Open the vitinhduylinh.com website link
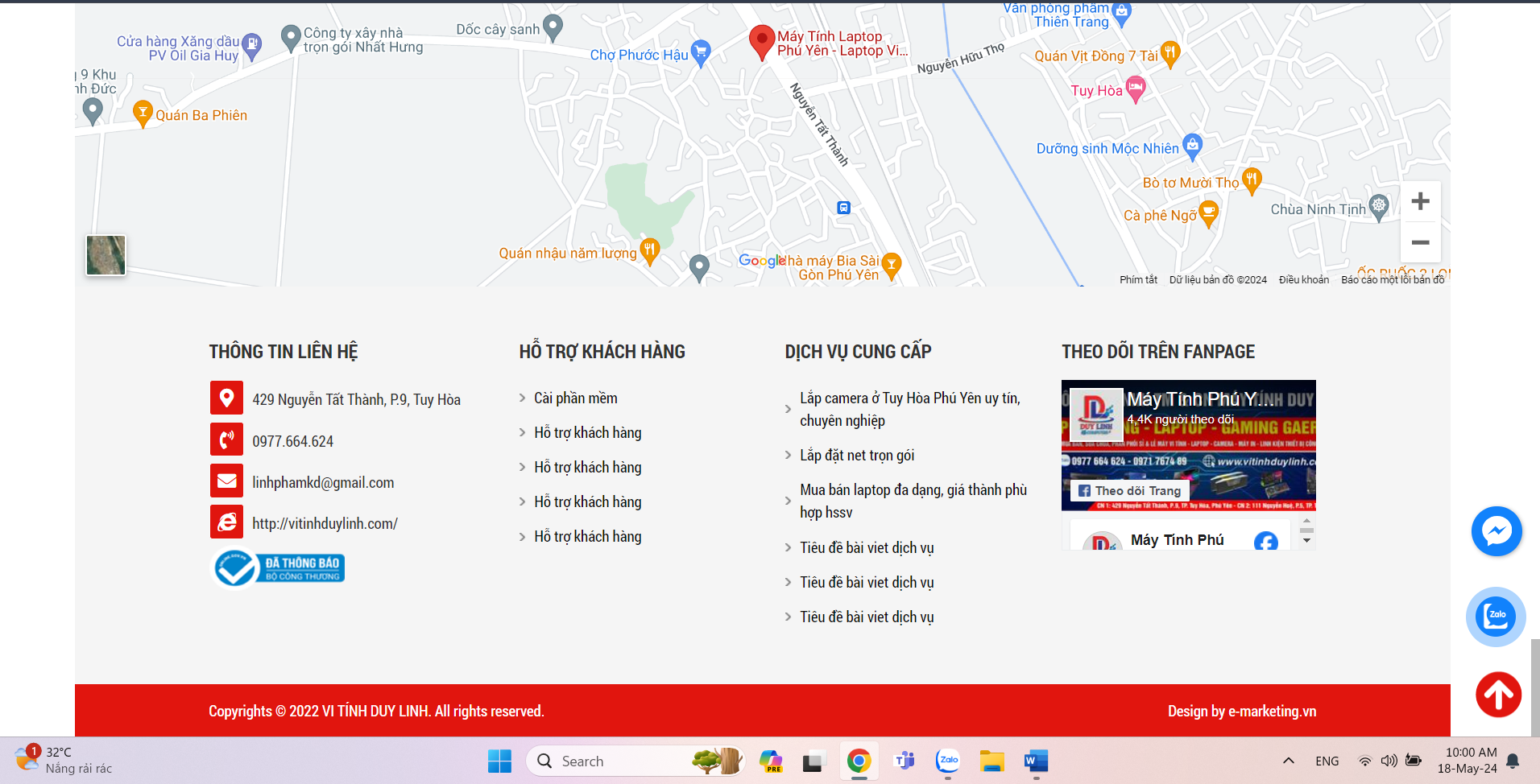1540x784 pixels. click(325, 523)
